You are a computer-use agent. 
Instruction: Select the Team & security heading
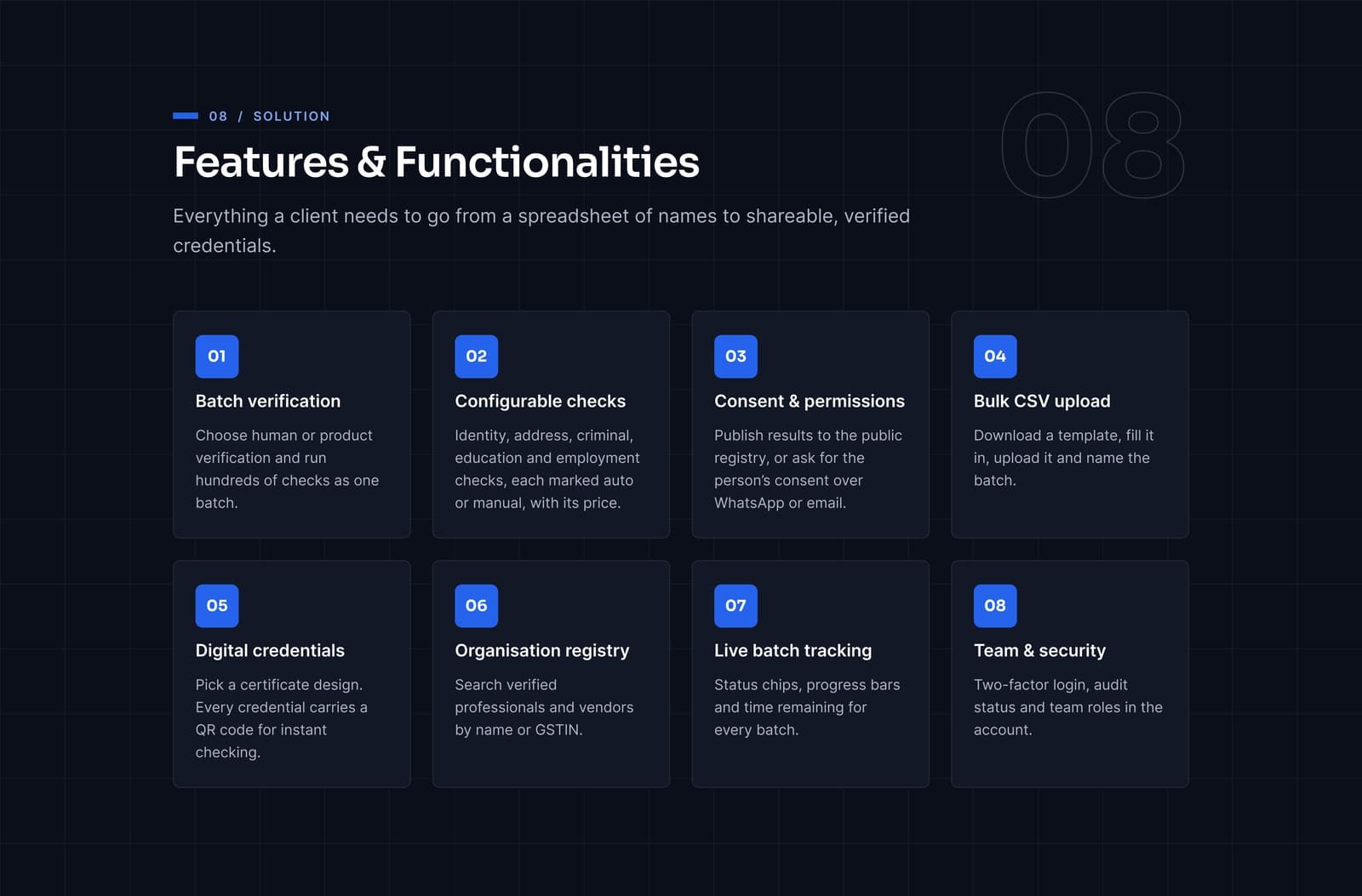[x=1039, y=650]
